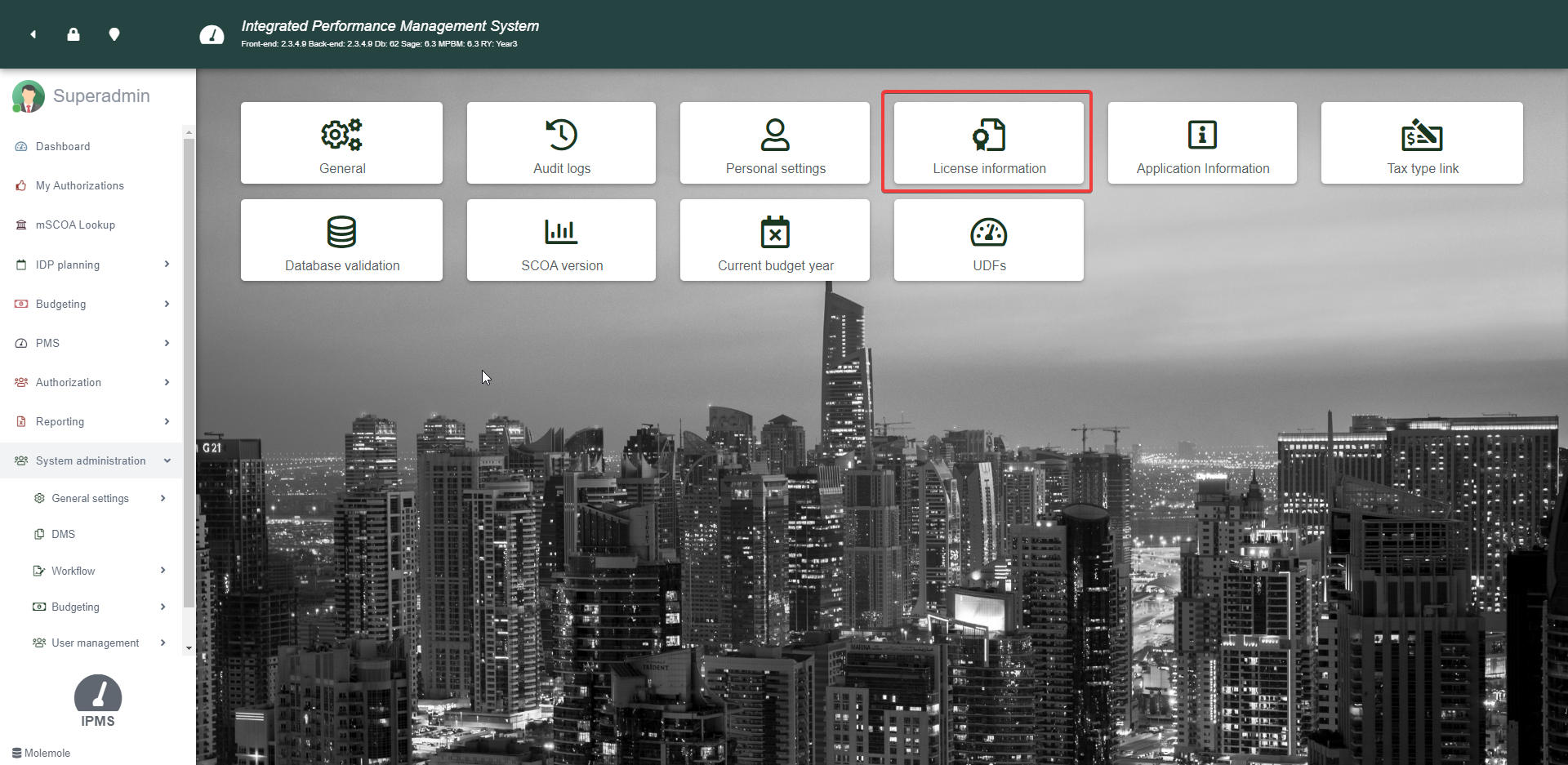Open Application Information info icon tile

(1202, 143)
